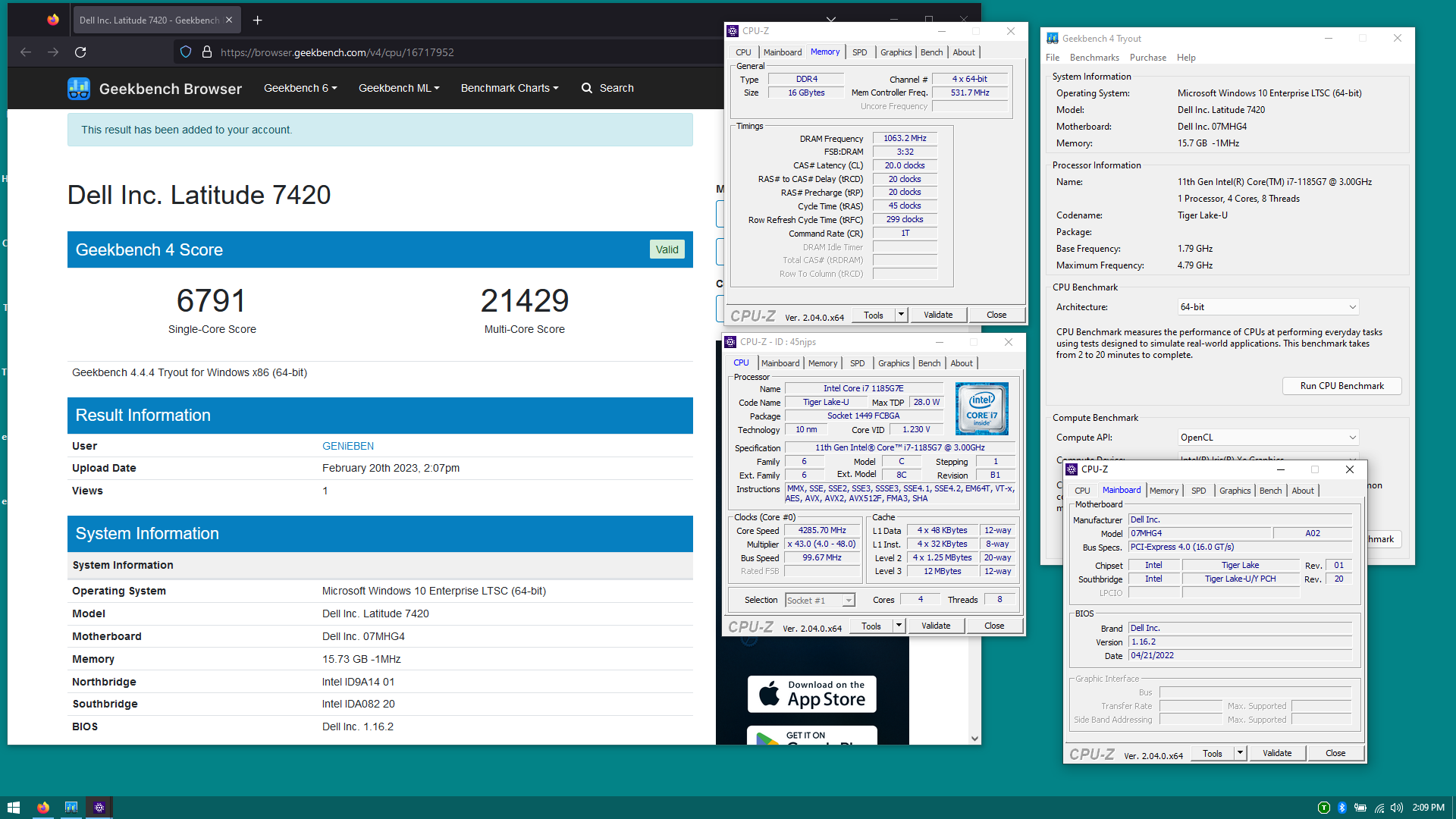Click the Search magnifier in Geekbench navbar

point(587,88)
